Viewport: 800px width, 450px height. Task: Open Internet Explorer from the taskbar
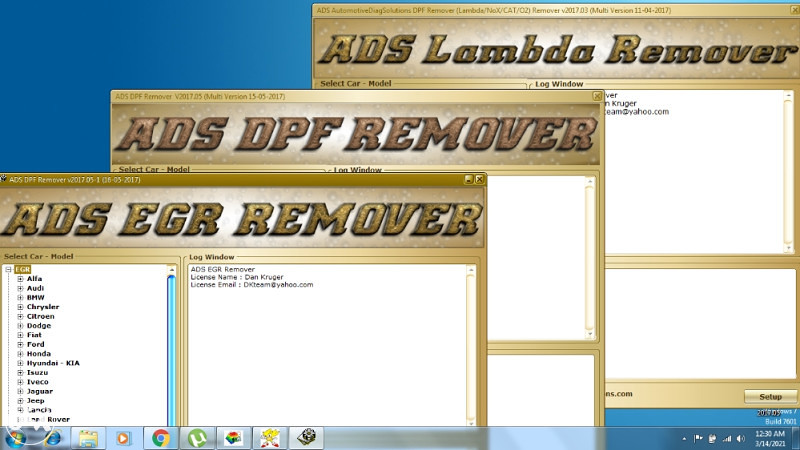click(53, 438)
